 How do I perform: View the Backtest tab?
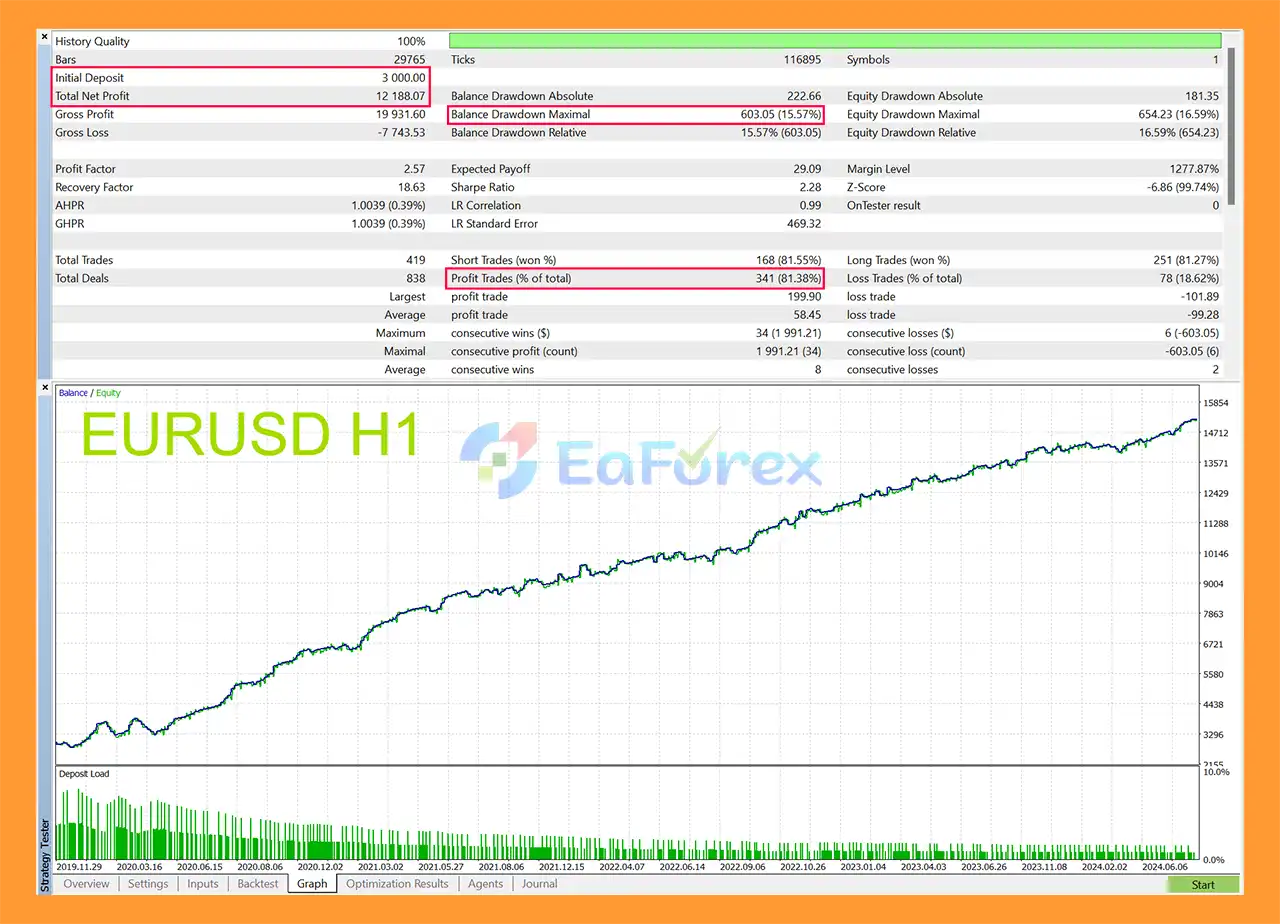tap(257, 884)
